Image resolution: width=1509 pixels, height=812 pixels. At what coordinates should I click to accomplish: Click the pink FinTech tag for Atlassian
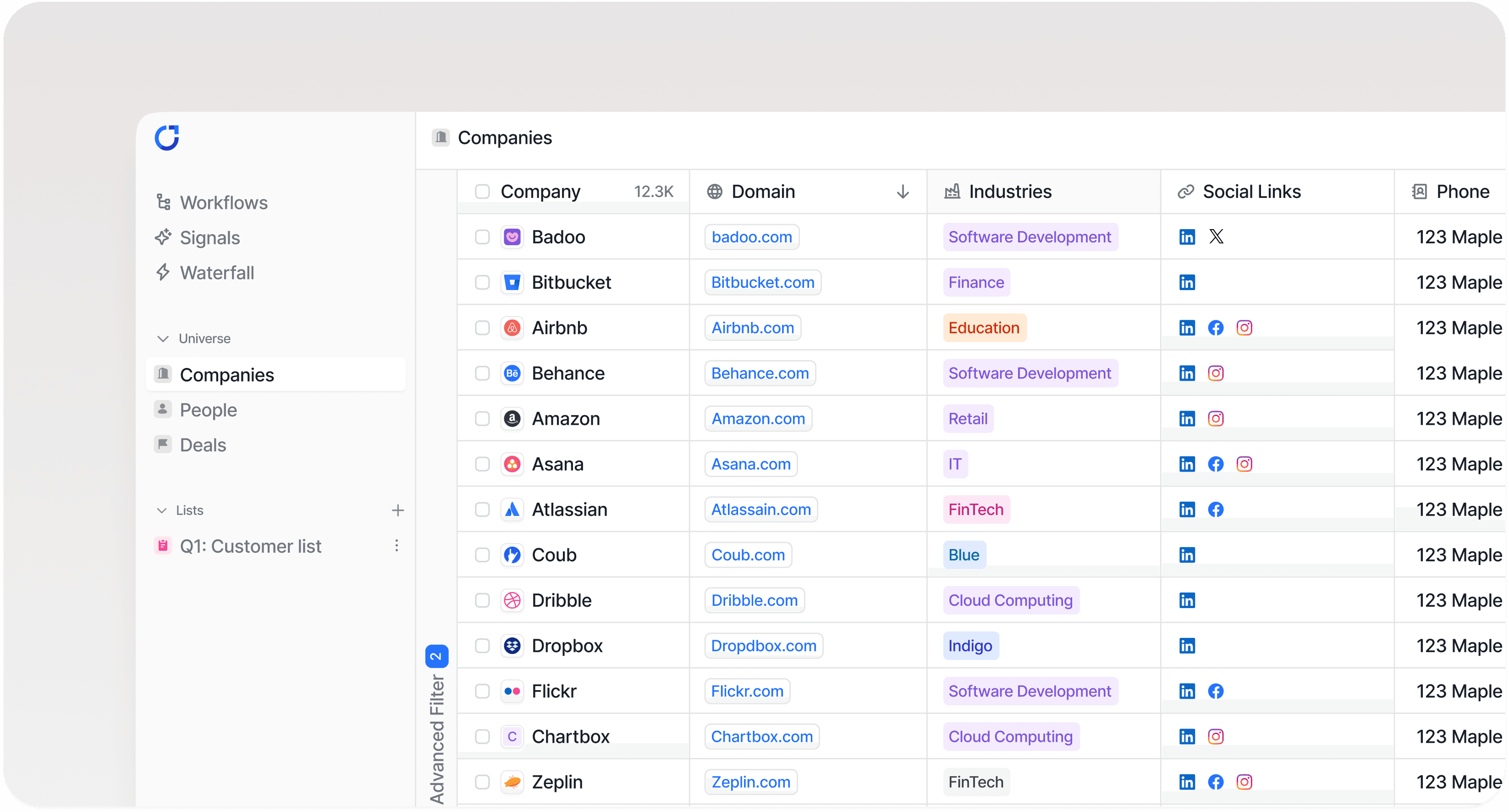pos(976,509)
